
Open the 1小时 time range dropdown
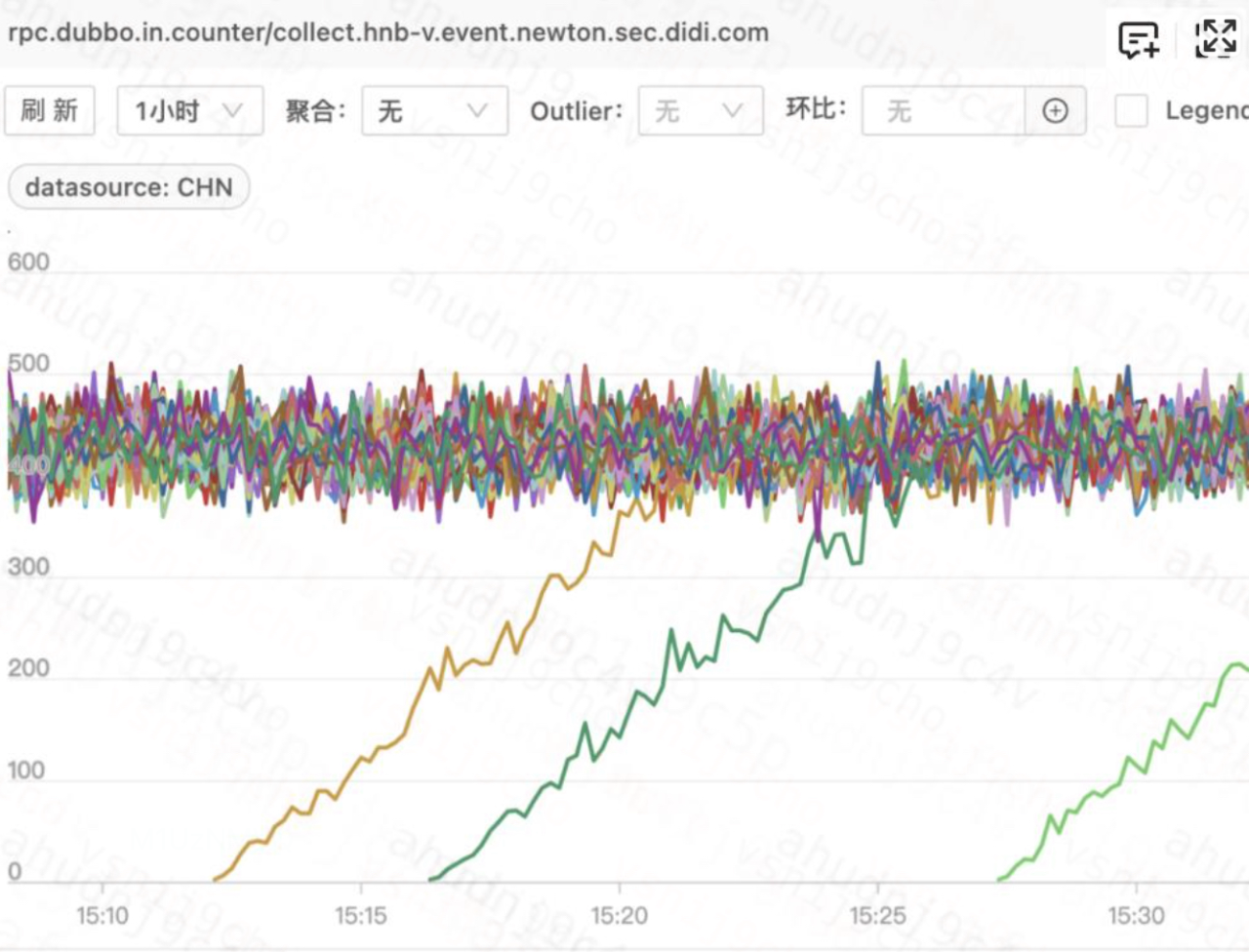(x=190, y=111)
